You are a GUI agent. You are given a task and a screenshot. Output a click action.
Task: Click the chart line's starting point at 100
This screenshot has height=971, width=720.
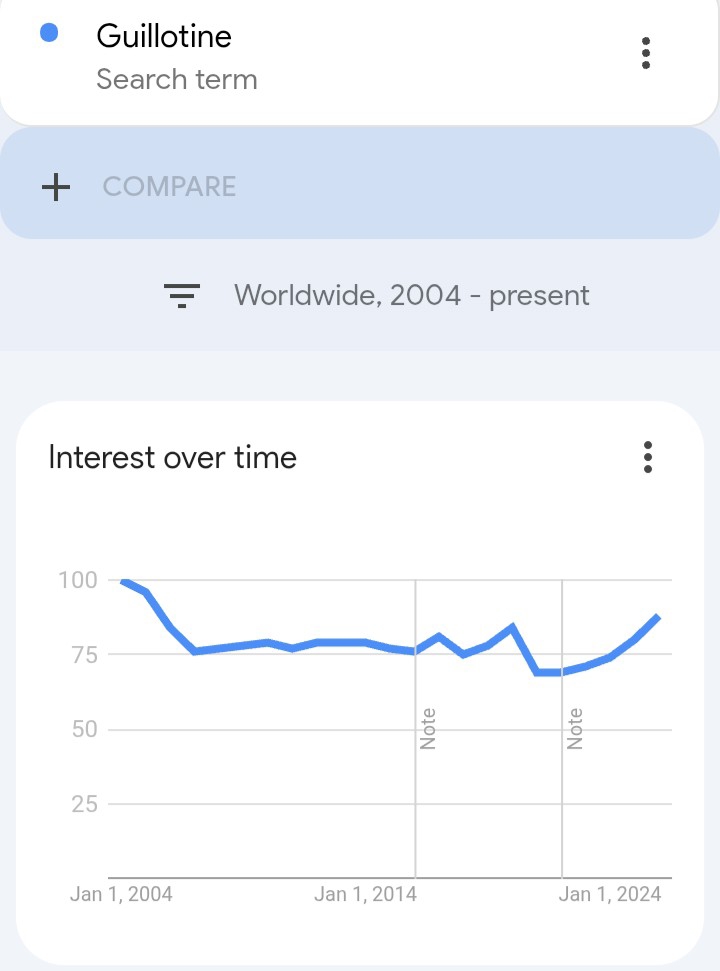[123, 580]
